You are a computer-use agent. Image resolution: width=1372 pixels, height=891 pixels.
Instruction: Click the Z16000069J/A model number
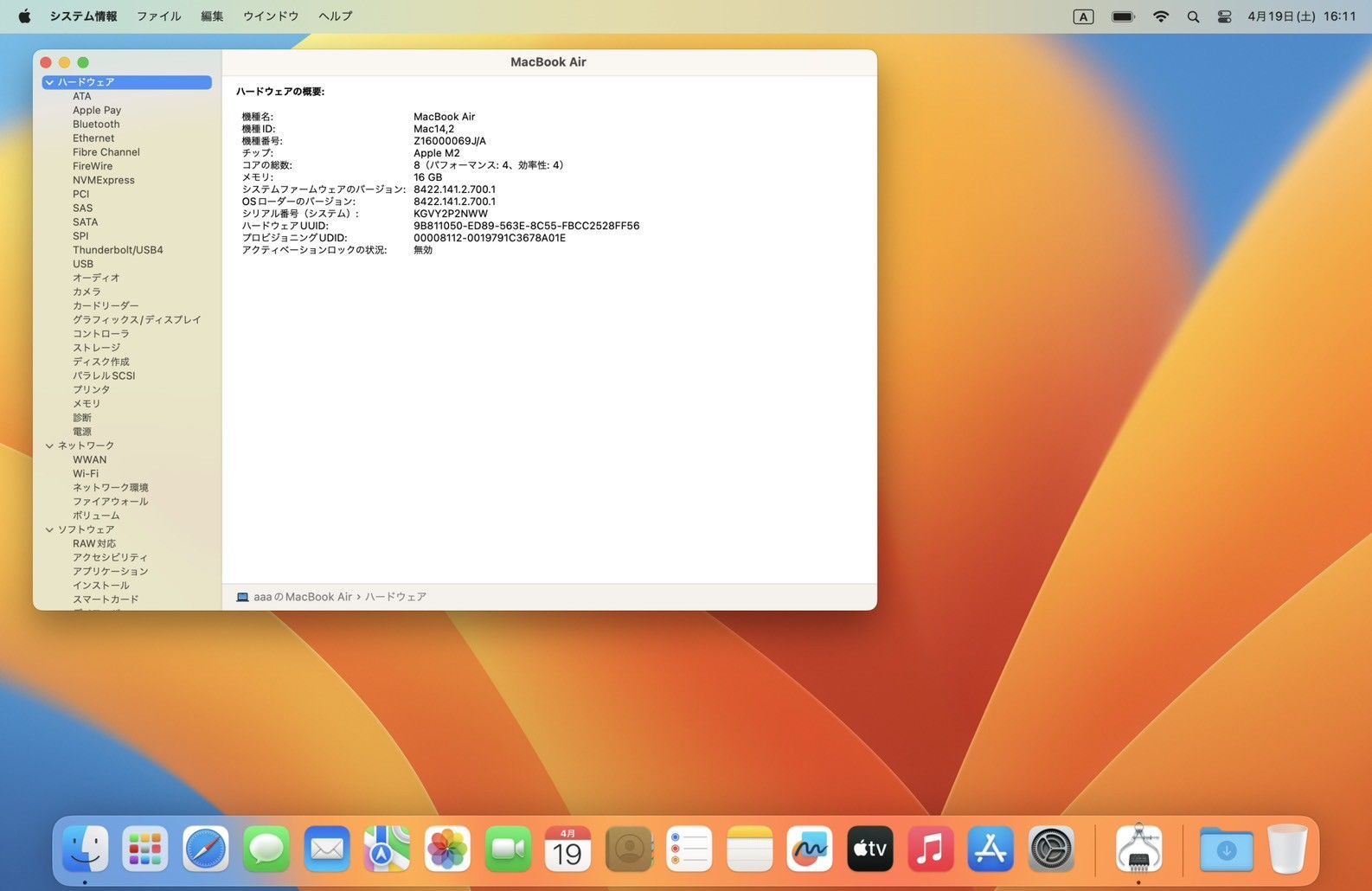450,141
